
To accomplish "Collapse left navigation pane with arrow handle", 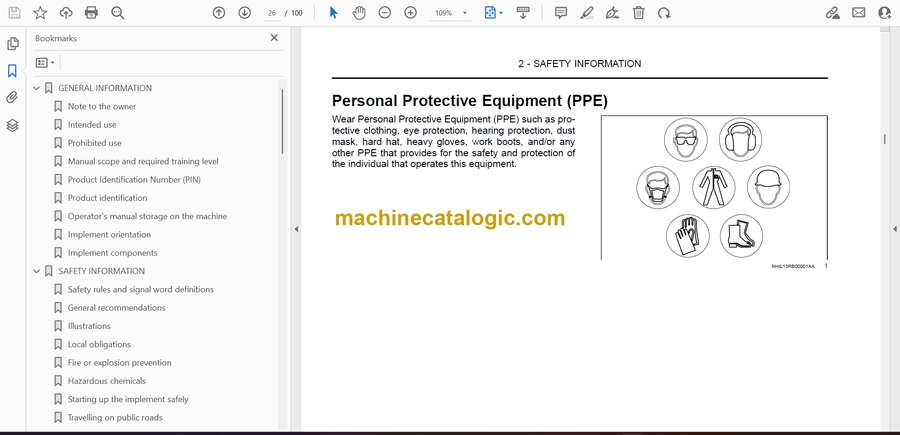I will coord(296,229).
